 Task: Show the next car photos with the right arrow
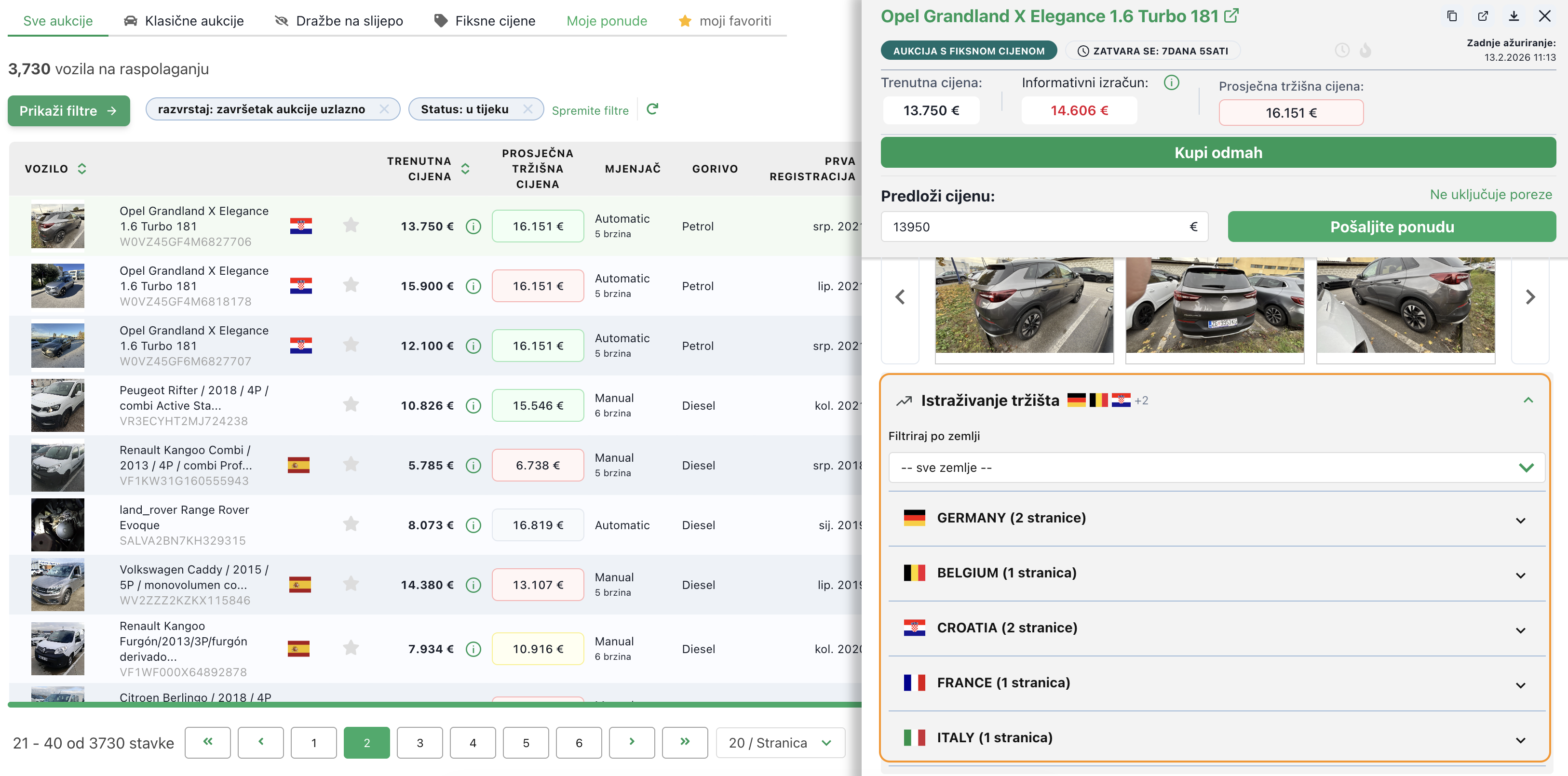[x=1530, y=297]
